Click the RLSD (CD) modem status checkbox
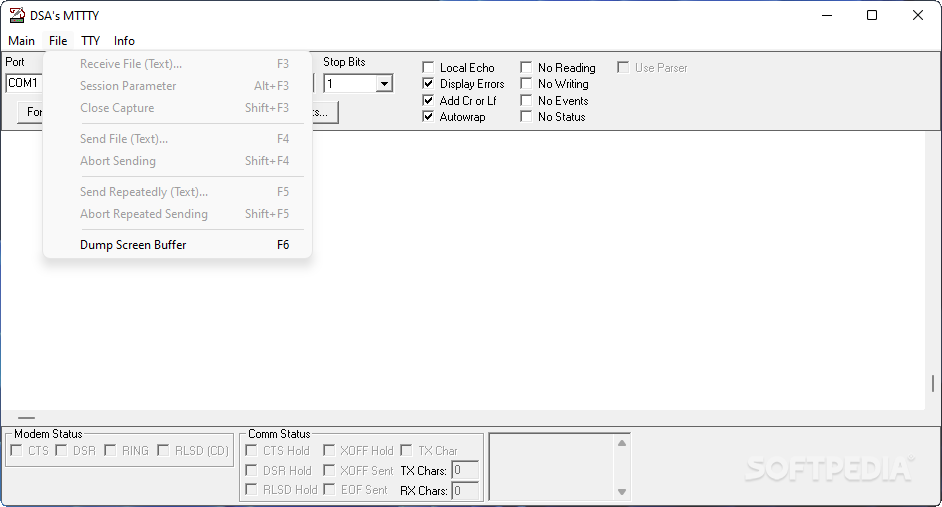Image resolution: width=942 pixels, height=507 pixels. (163, 451)
